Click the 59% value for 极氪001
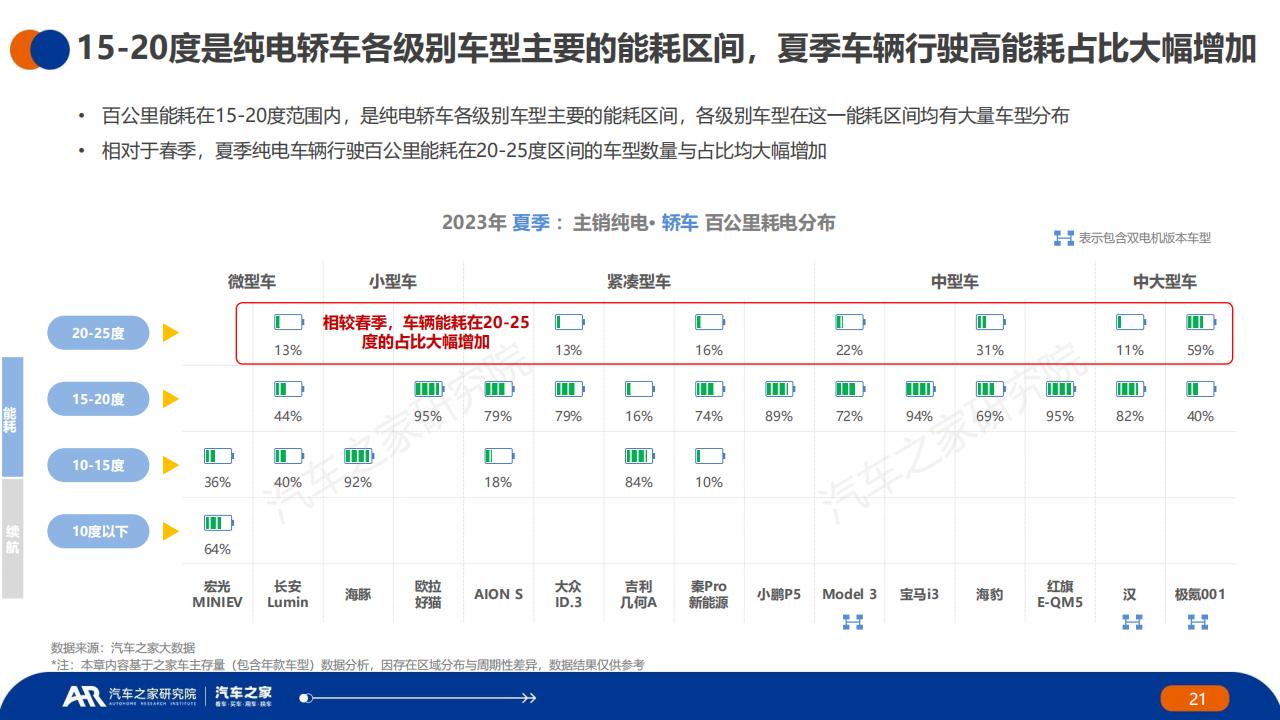The image size is (1280, 720). click(1200, 350)
